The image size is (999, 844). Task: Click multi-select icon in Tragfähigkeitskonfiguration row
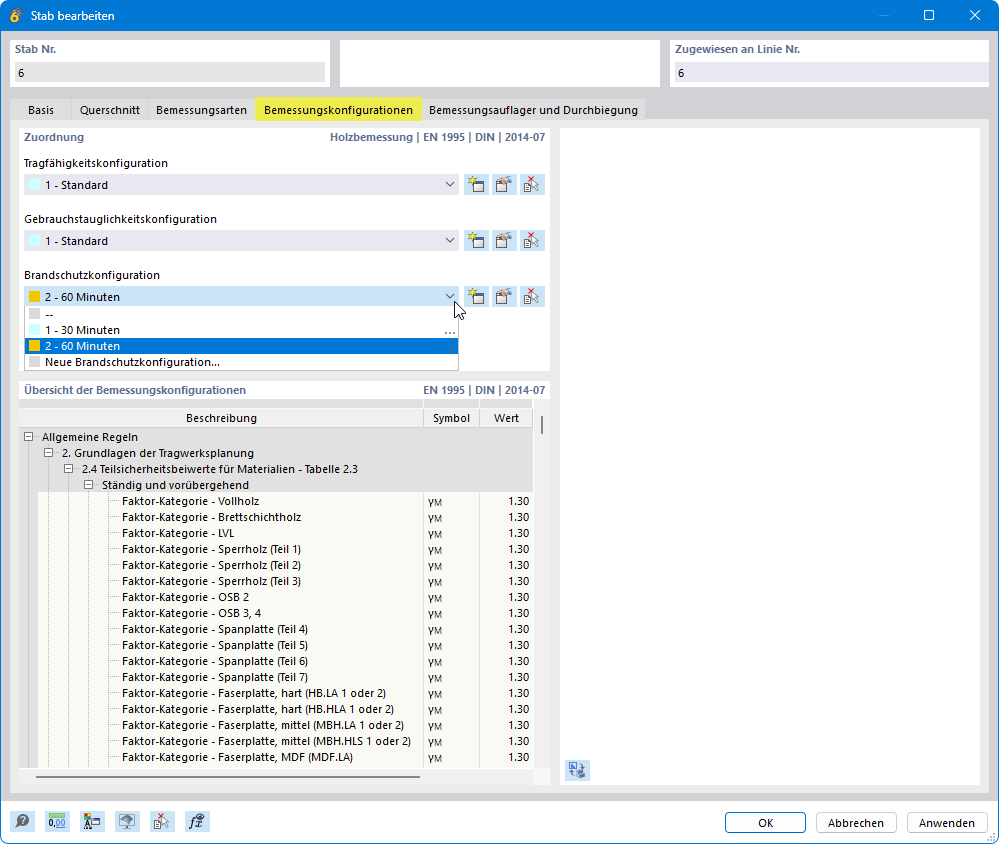(531, 185)
